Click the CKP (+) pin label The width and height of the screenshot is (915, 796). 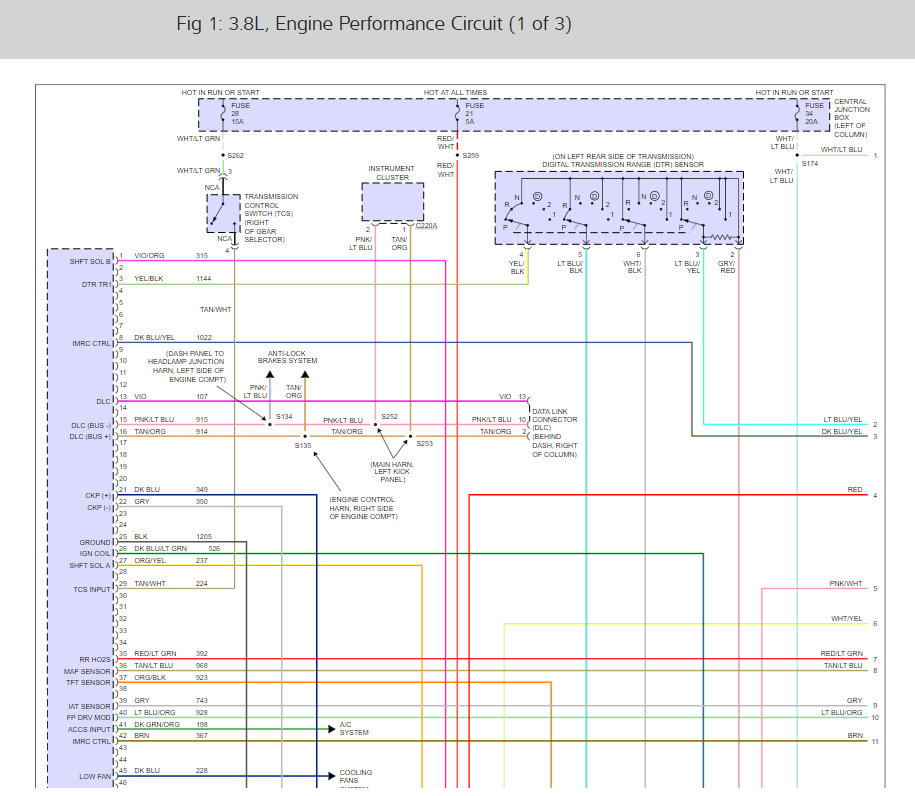[98, 494]
